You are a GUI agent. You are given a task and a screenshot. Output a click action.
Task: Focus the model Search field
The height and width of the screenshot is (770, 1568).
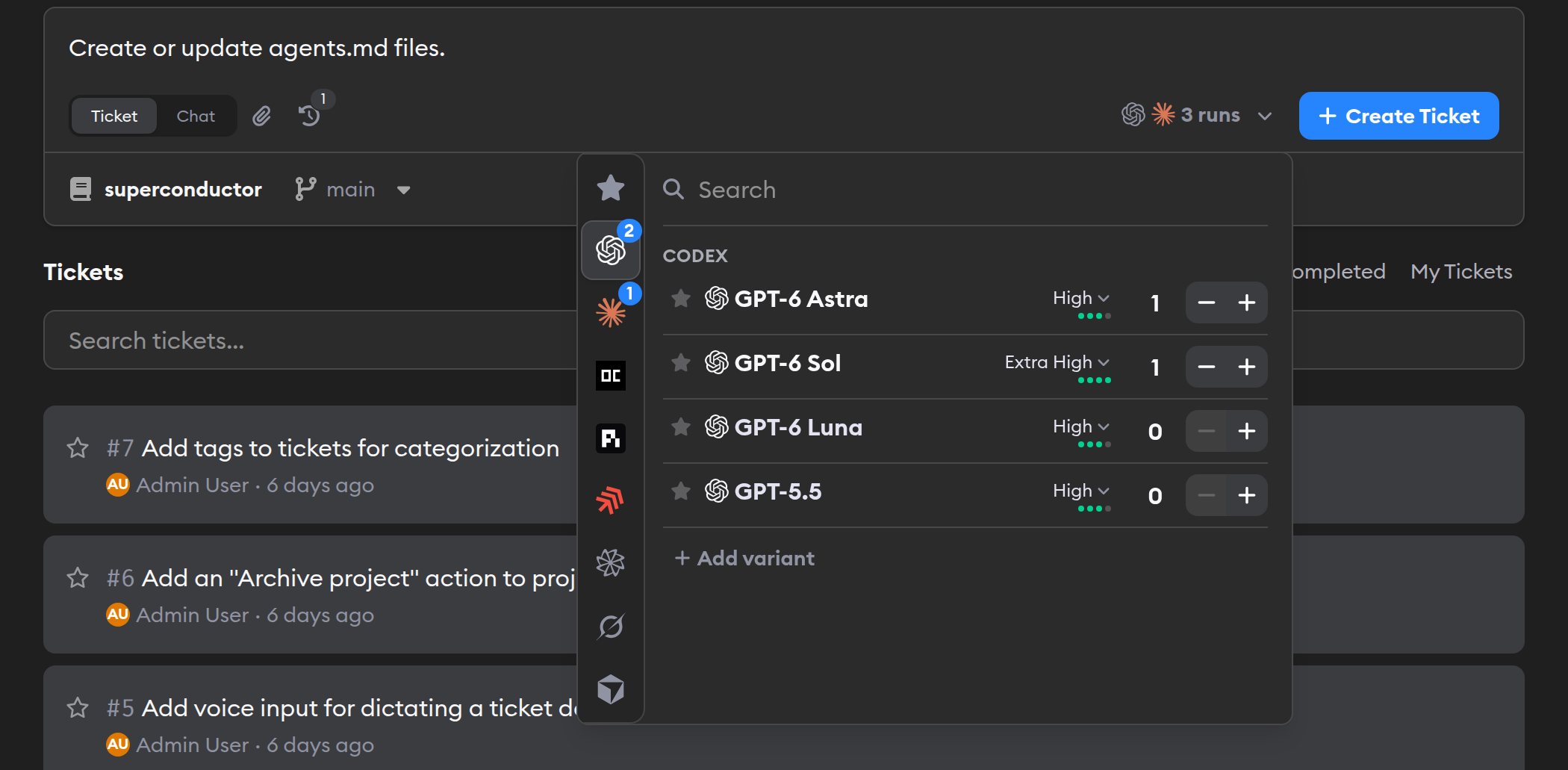[x=965, y=190]
